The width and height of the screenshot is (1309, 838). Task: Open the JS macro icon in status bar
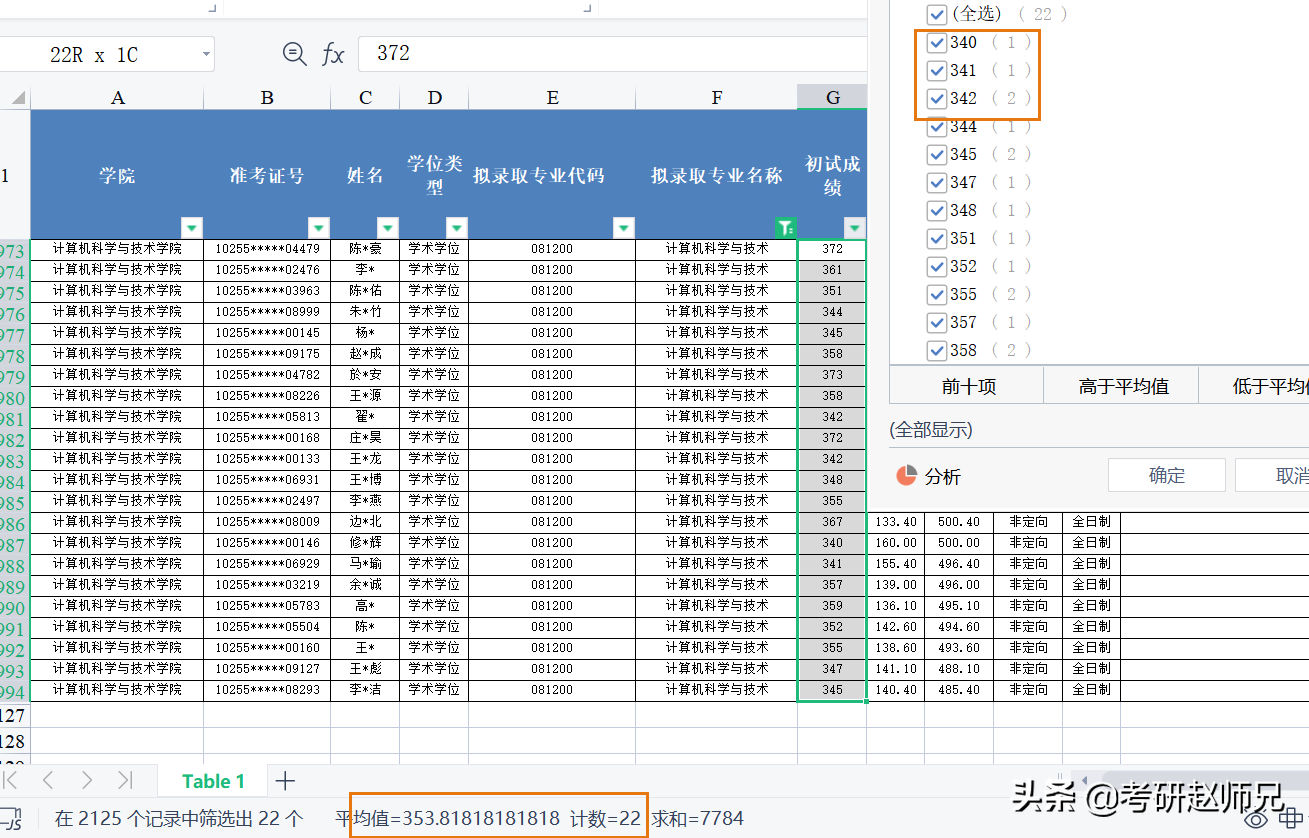click(12, 817)
